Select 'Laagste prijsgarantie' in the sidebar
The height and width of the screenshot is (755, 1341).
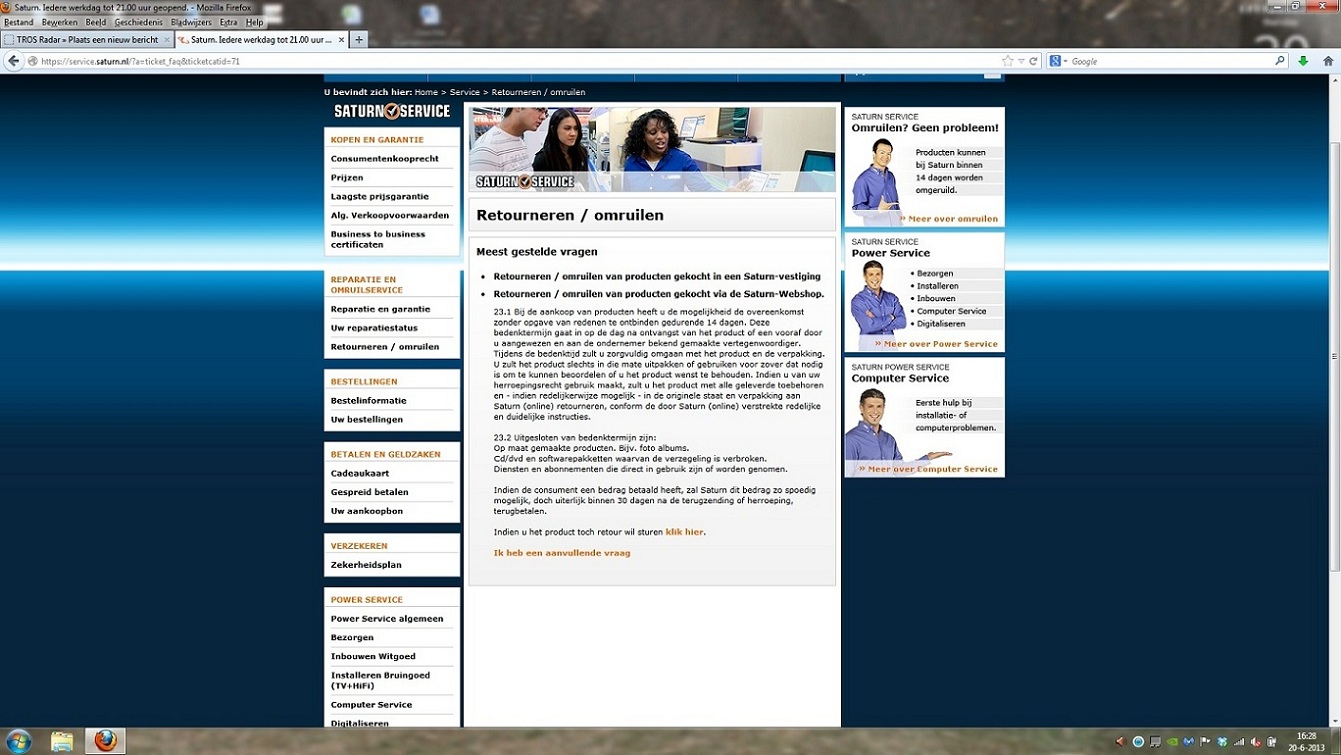tap(380, 197)
